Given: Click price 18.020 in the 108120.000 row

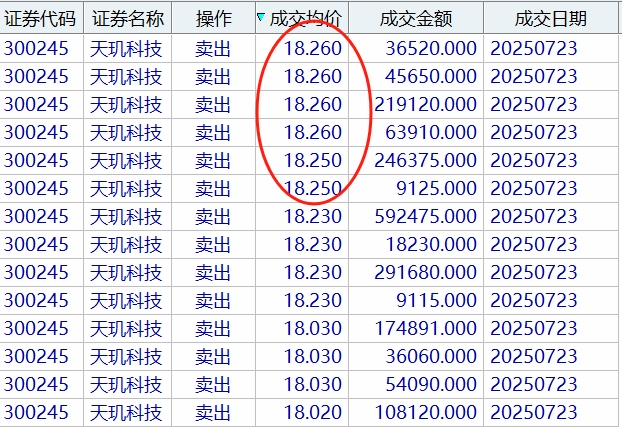Looking at the screenshot, I should [313, 412].
